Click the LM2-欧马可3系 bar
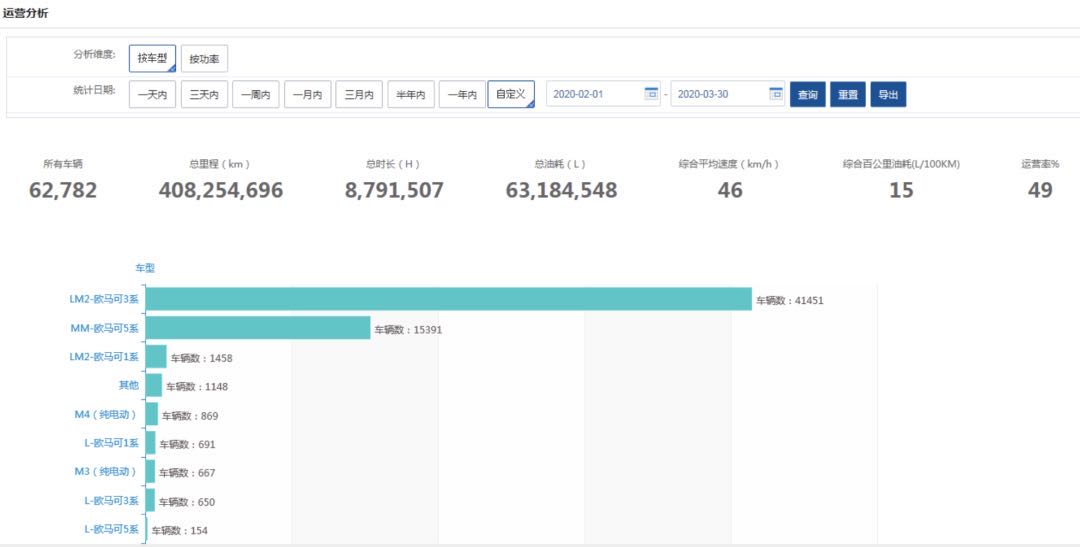 pos(448,299)
